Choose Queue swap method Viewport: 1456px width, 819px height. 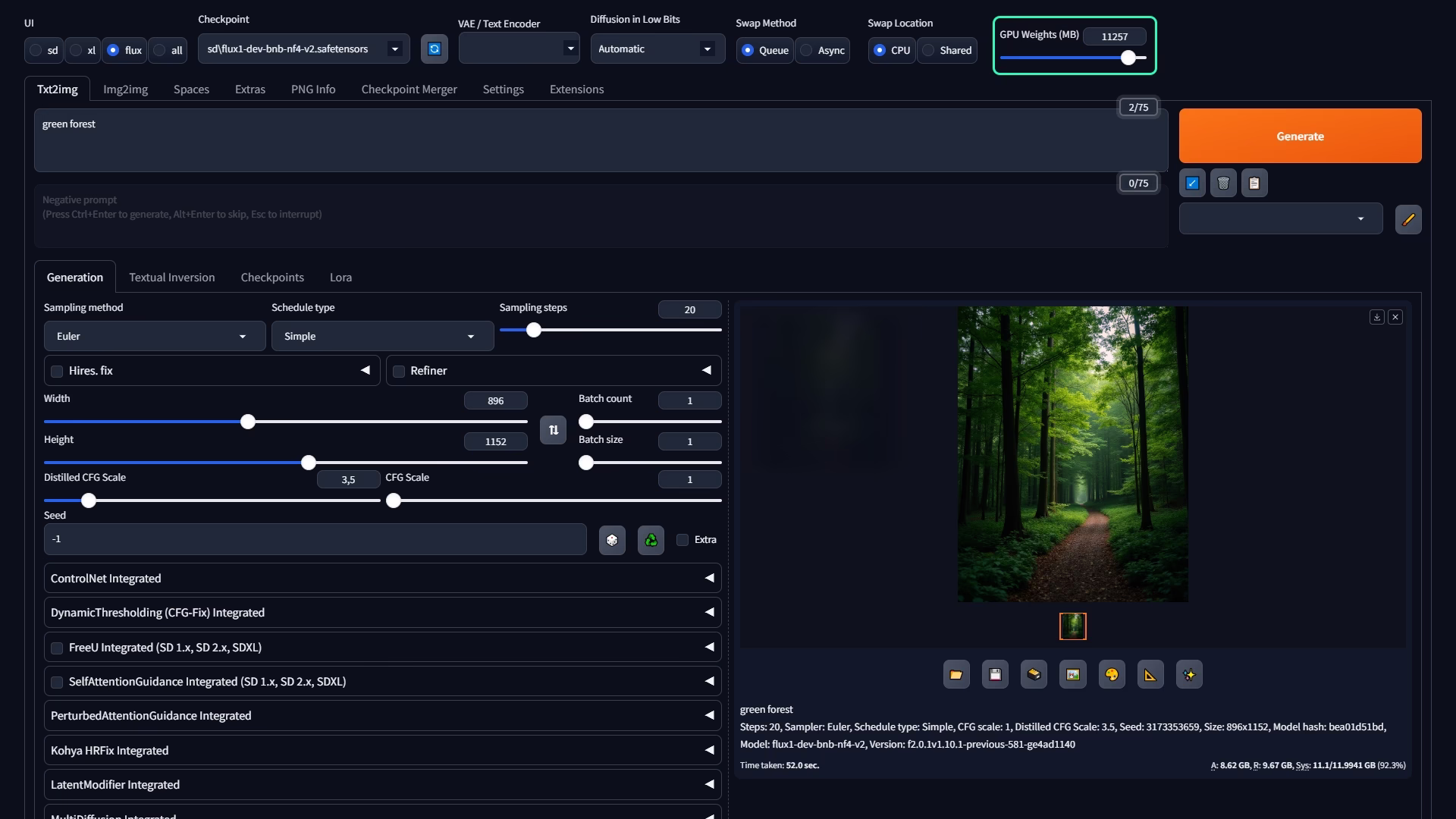pyautogui.click(x=765, y=50)
